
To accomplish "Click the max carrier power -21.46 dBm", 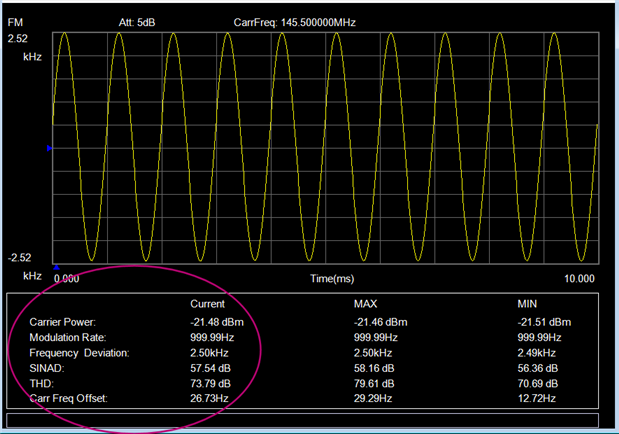I will [x=380, y=322].
